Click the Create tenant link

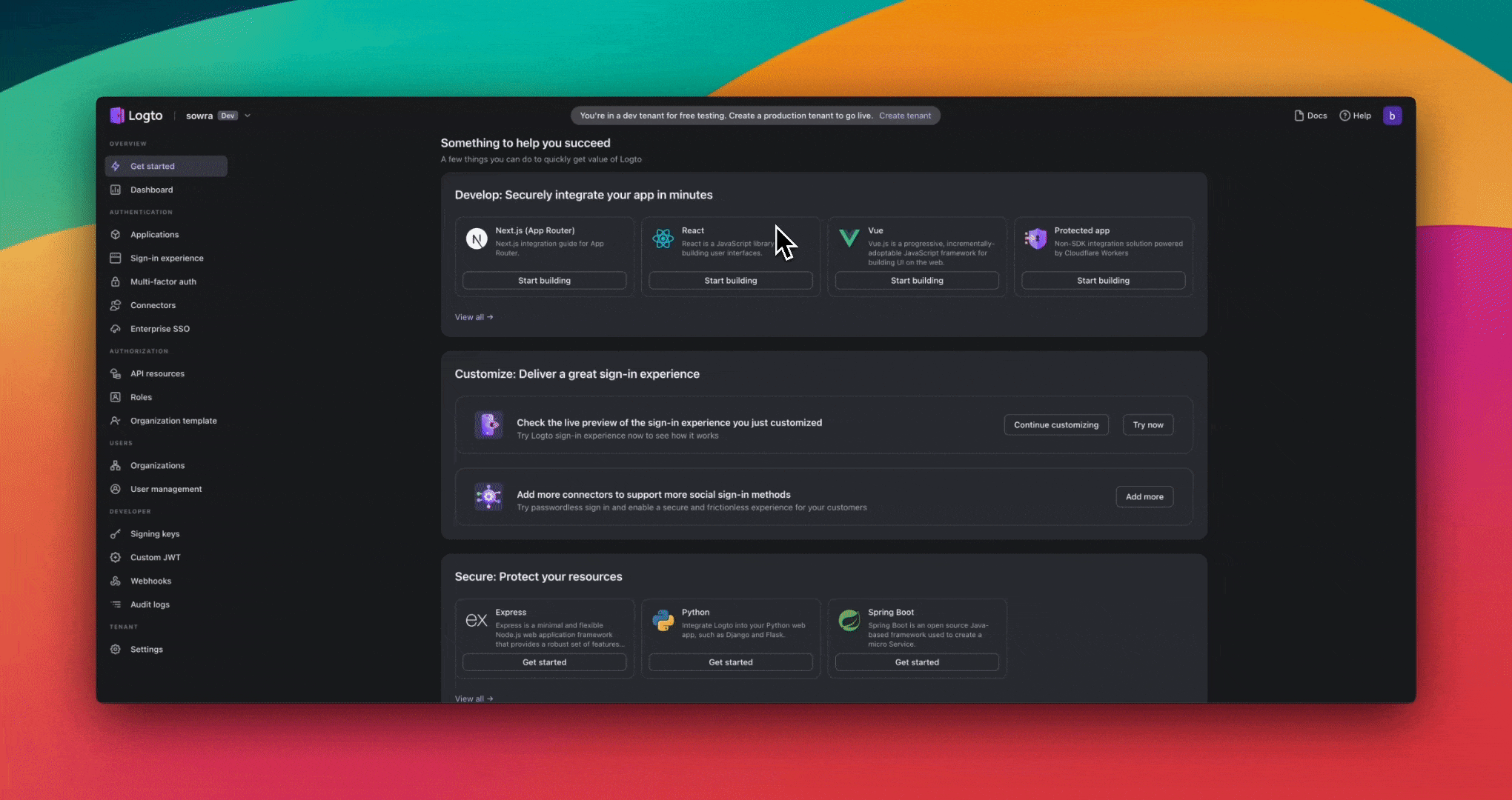coord(904,116)
